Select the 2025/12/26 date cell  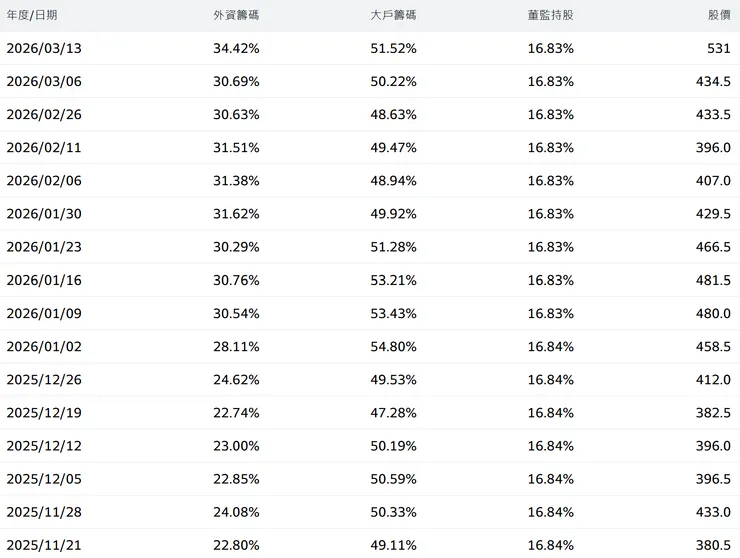coord(44,380)
